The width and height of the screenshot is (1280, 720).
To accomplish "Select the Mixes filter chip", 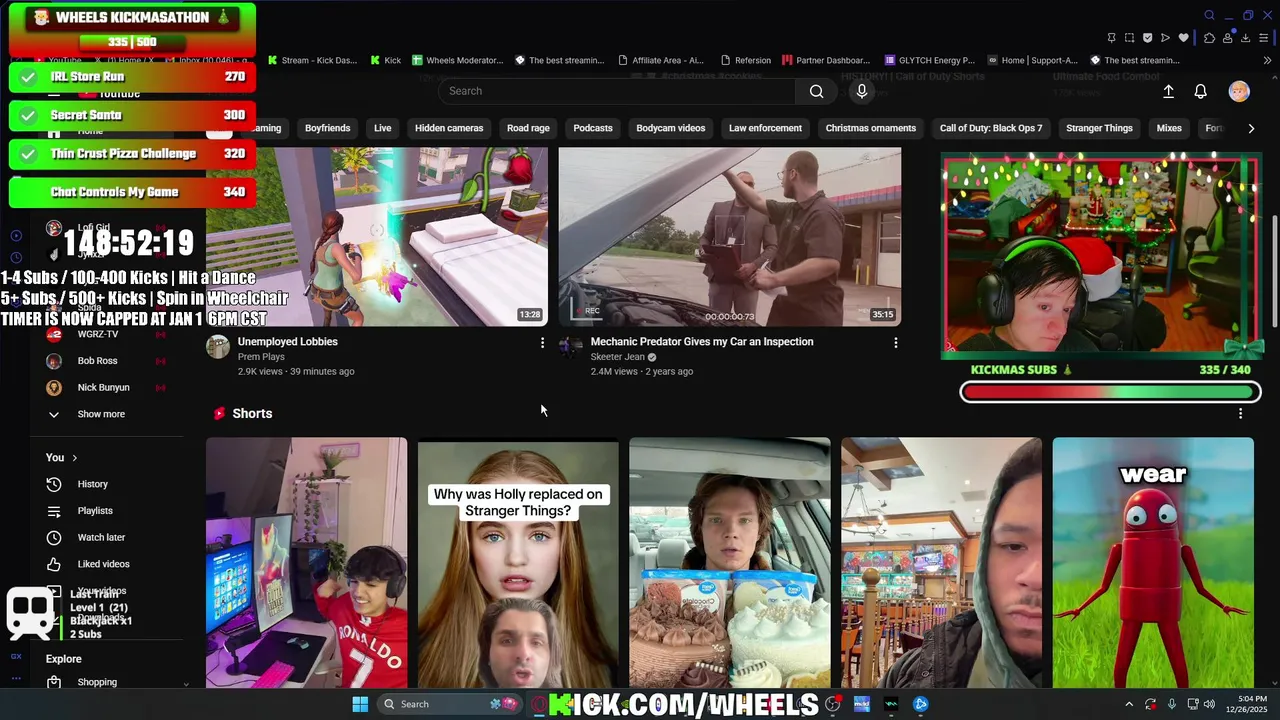I will [1169, 128].
